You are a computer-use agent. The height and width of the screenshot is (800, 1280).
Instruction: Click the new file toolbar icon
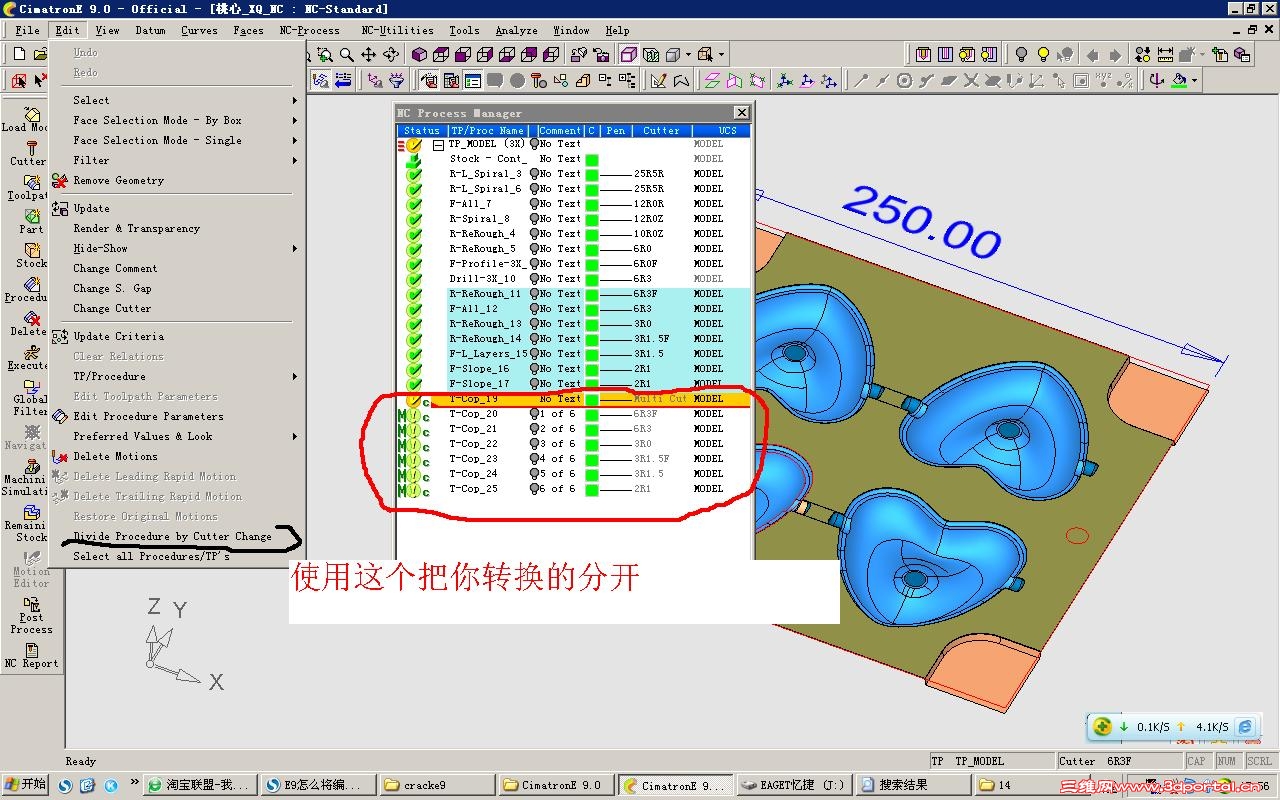[x=19, y=55]
